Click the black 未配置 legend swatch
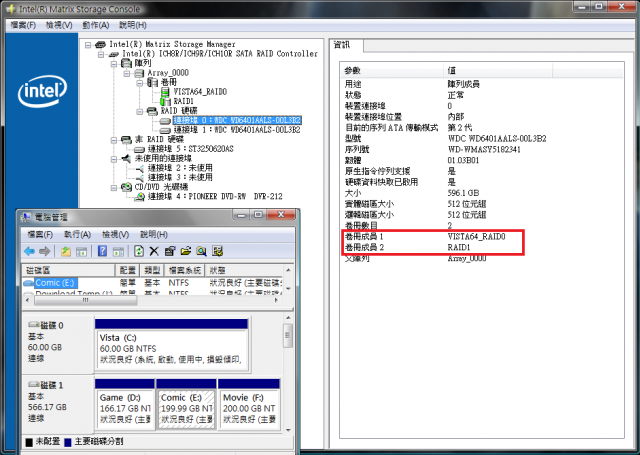640x455 pixels. (29, 442)
